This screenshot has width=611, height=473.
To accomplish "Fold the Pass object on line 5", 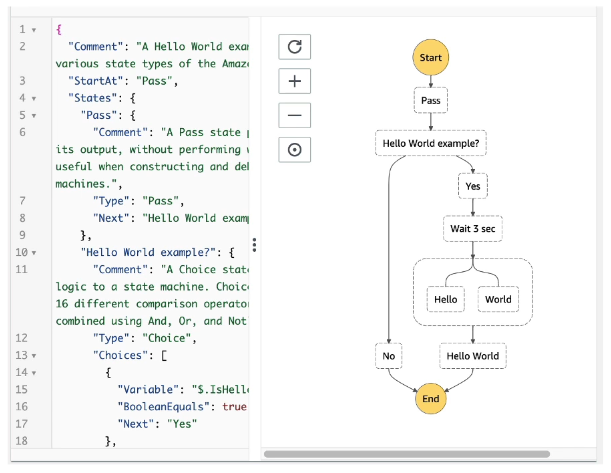I will click(x=34, y=115).
